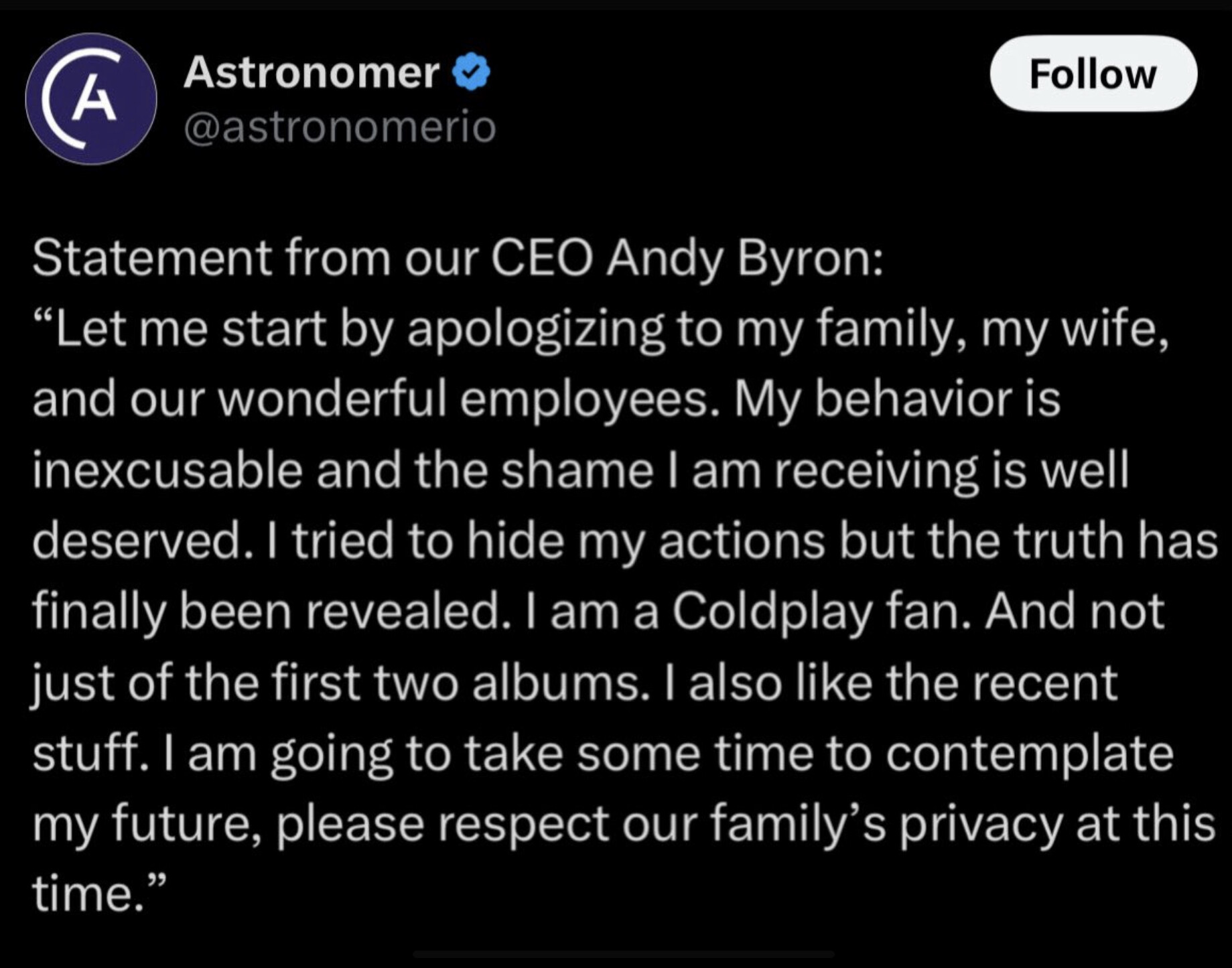Click the 'Statement from our CEO' line

click(458, 258)
